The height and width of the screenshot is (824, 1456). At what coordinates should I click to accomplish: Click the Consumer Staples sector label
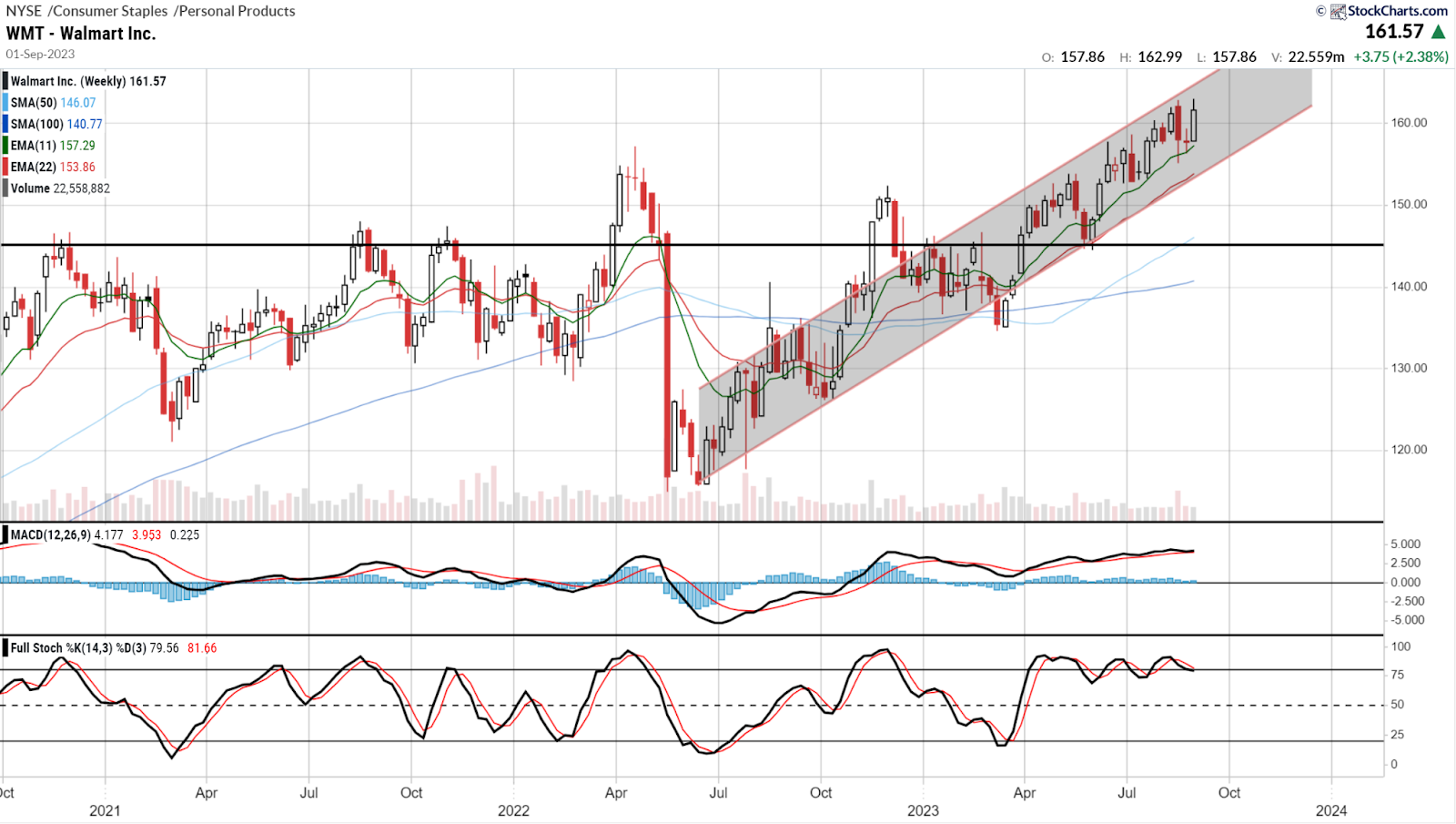109,11
